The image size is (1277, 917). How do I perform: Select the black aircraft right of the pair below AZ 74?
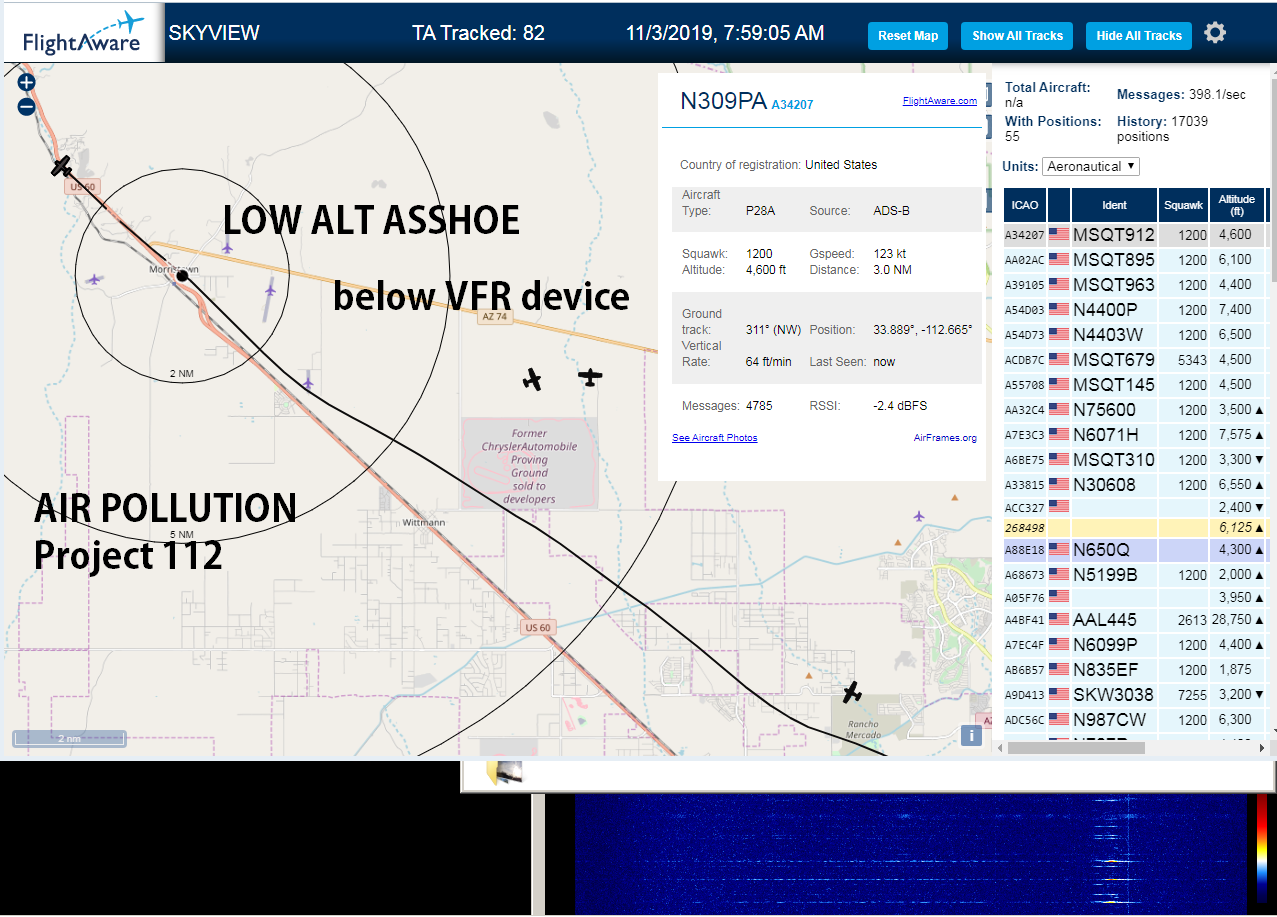pos(590,377)
